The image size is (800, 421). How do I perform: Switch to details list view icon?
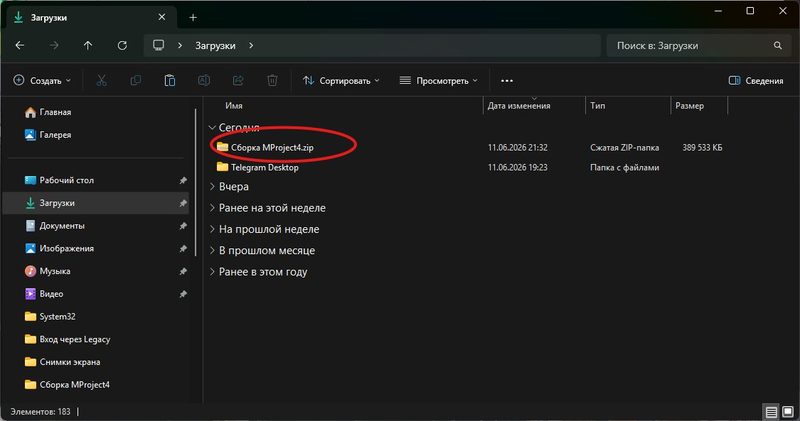pos(771,412)
